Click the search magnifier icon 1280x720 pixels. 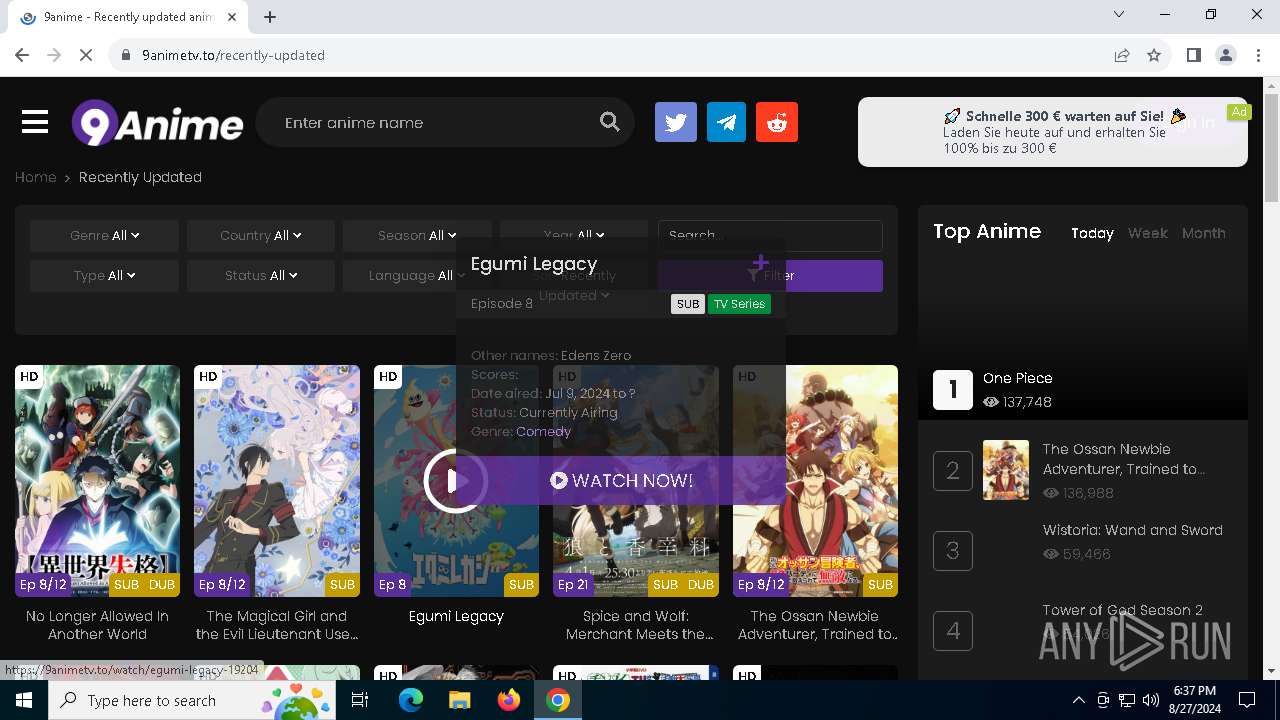[609, 122]
